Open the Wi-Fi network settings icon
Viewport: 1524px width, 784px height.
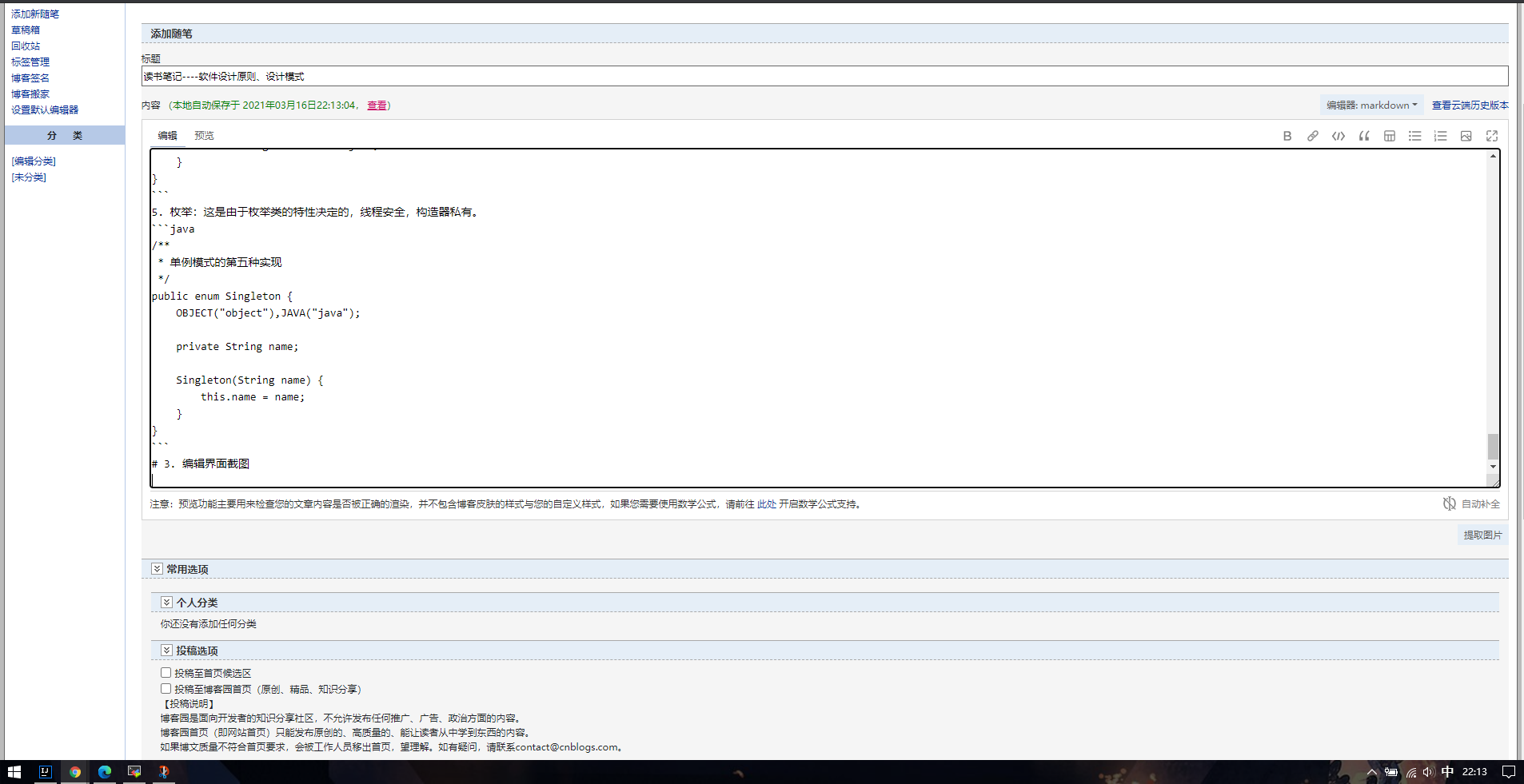[x=1411, y=772]
